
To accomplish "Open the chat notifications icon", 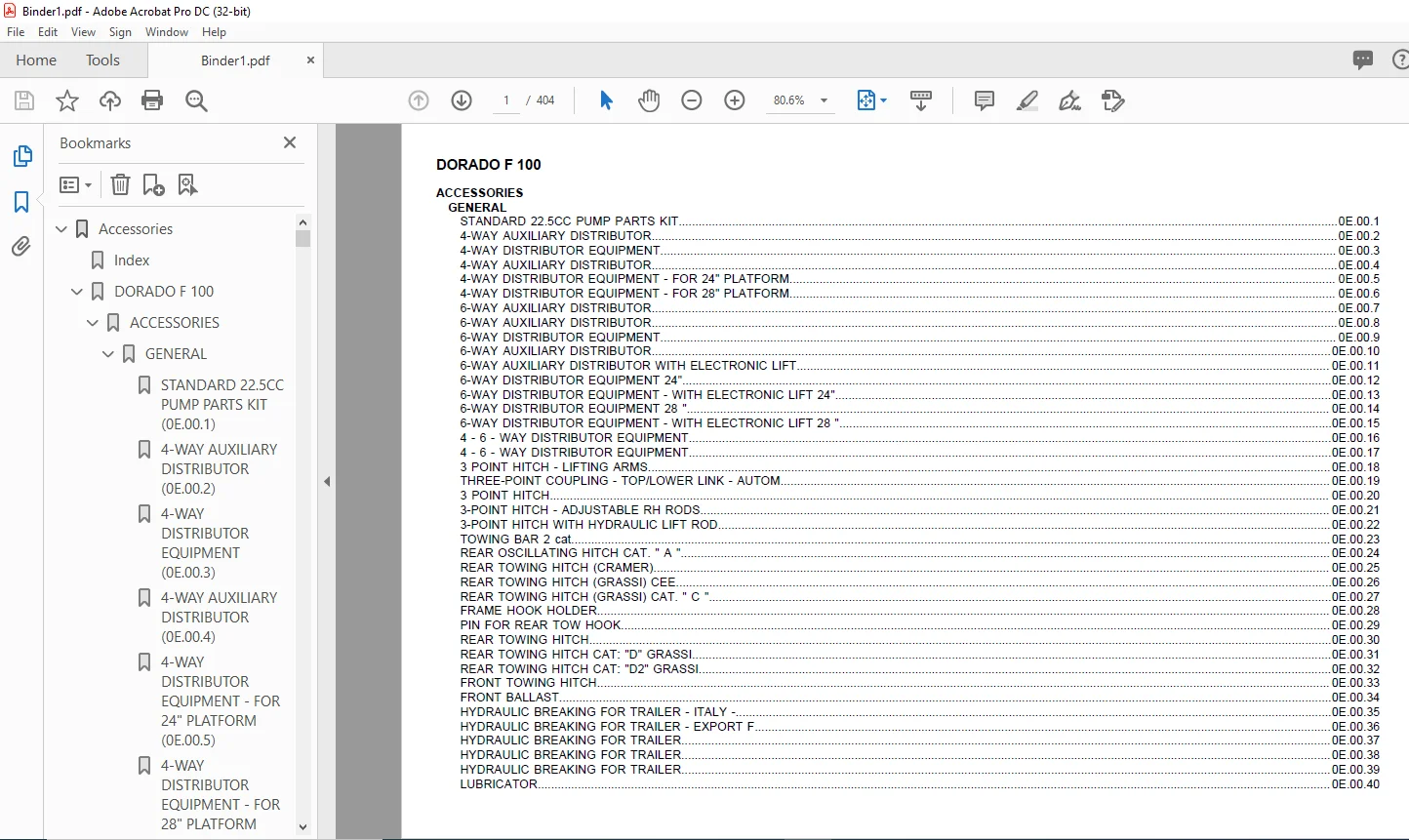I will [x=1363, y=60].
